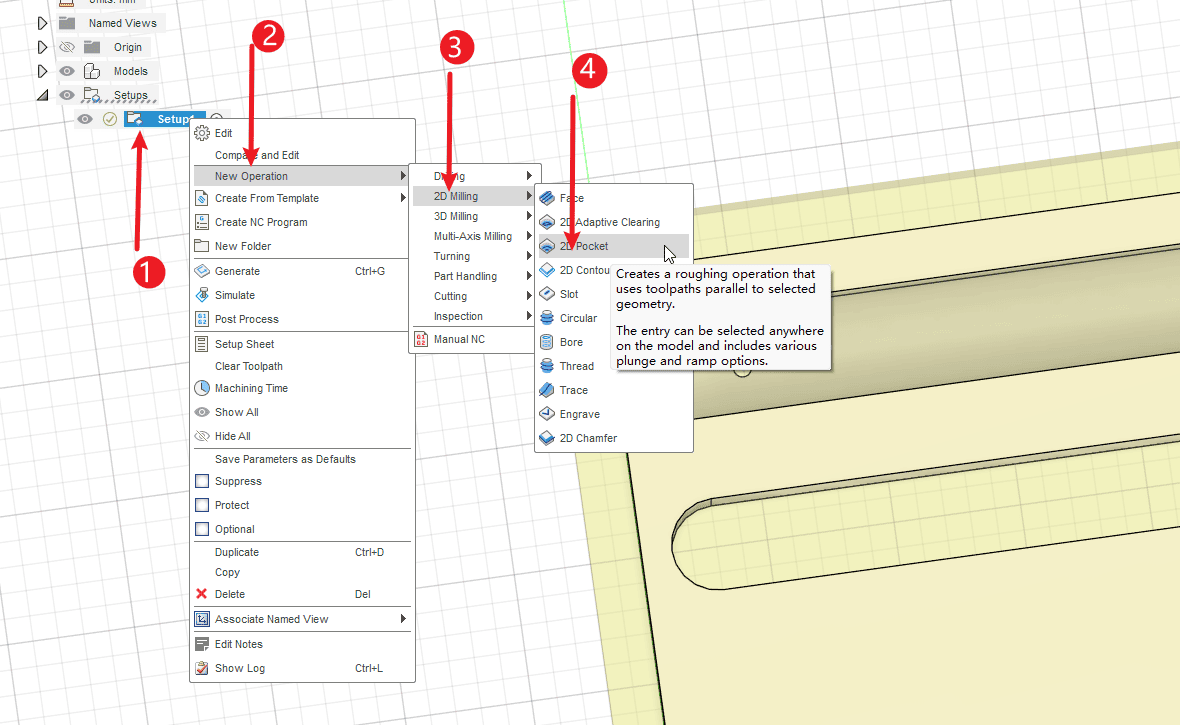Select the 2D Adaptive Clearing icon
Viewport: 1180px width, 725px height.
547,222
